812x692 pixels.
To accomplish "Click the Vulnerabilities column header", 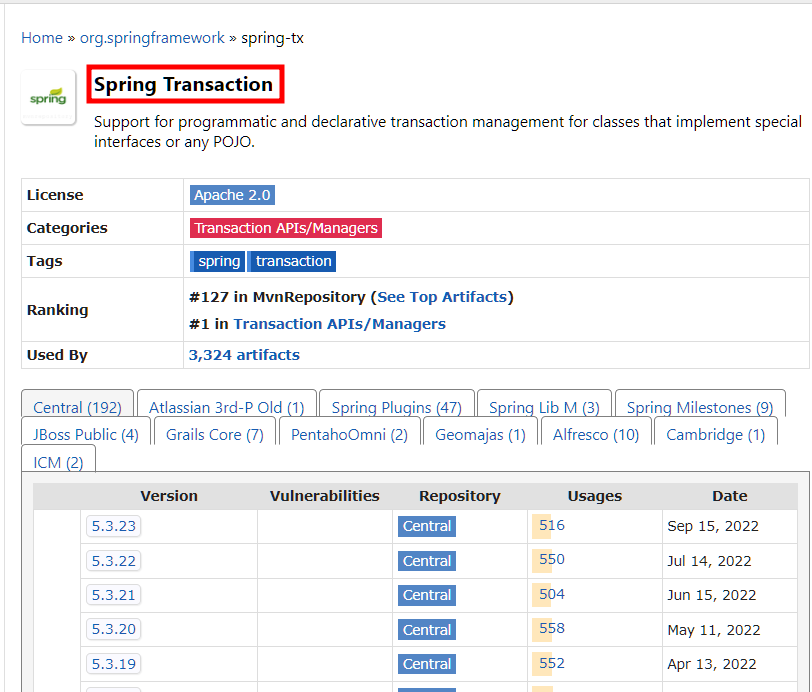I will [325, 496].
